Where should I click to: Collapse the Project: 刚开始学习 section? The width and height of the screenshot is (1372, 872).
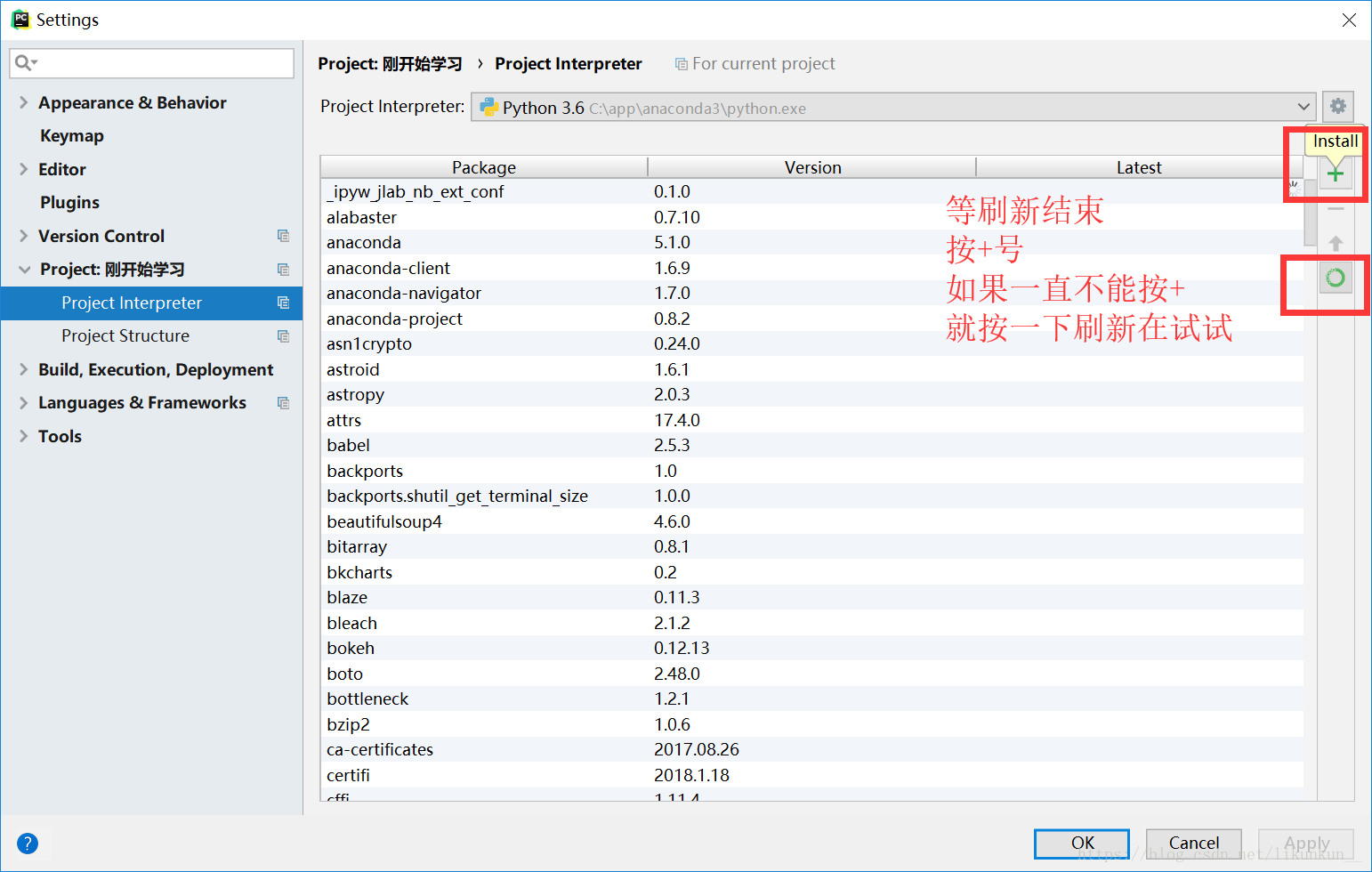(x=24, y=269)
